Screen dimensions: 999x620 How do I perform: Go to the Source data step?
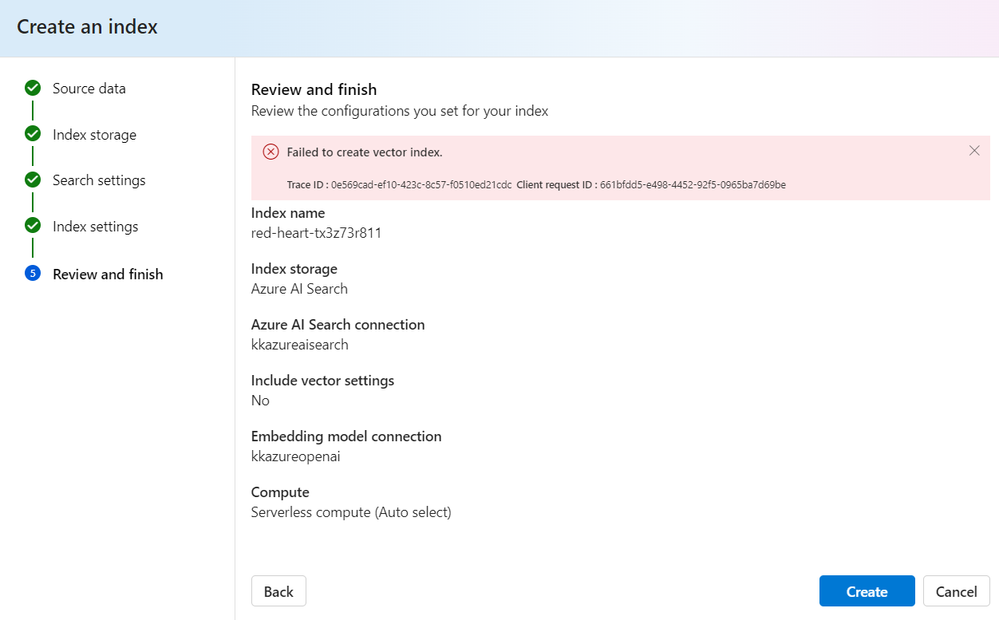coord(89,88)
